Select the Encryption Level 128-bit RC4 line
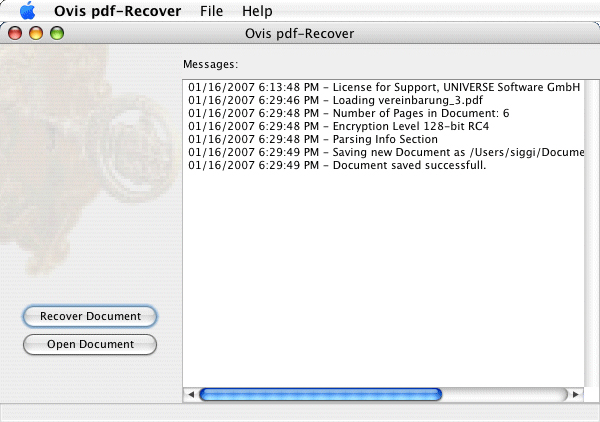This screenshot has height=422, width=600. (x=338, y=126)
